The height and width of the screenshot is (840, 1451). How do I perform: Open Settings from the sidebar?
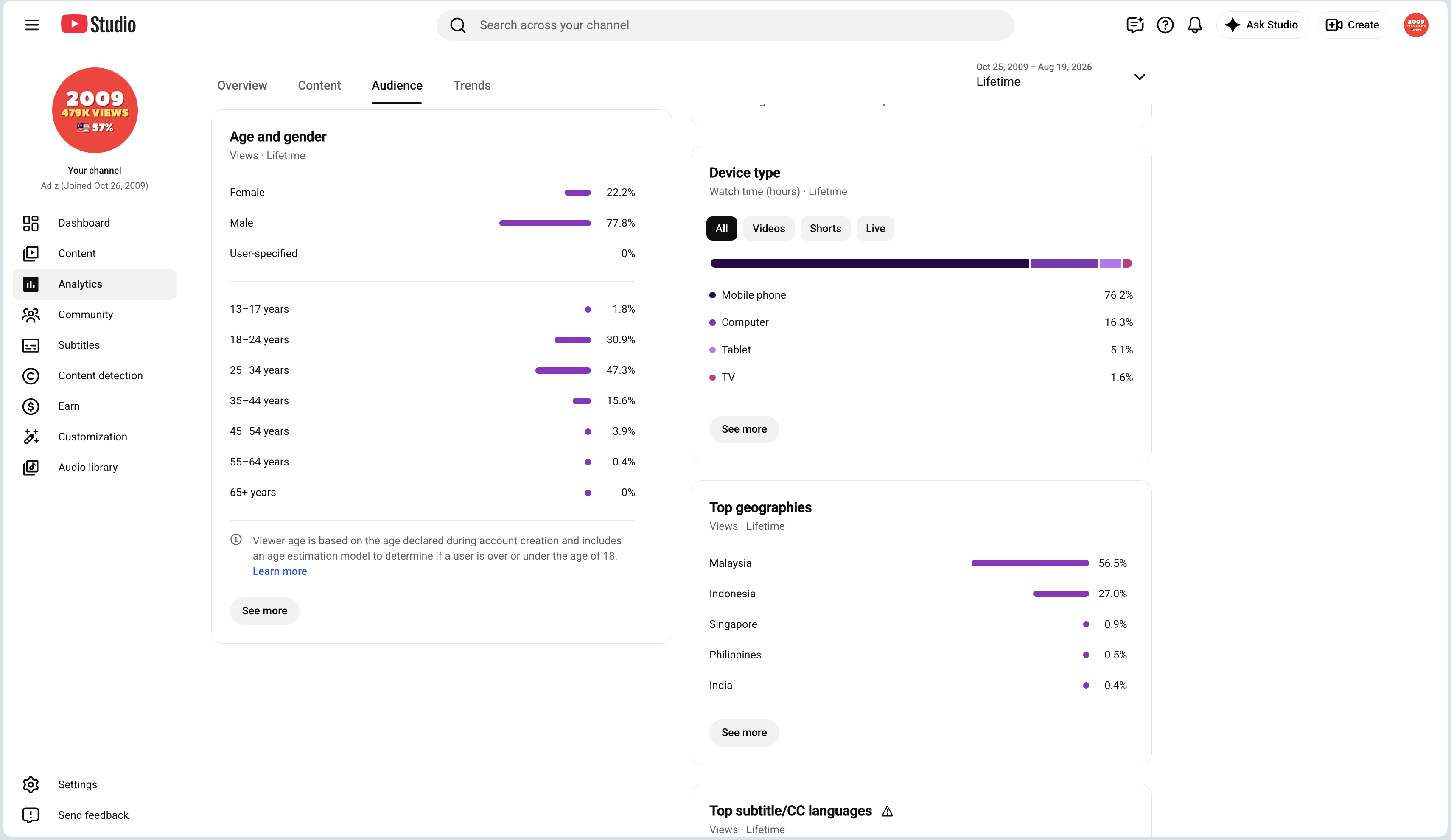(x=95, y=785)
